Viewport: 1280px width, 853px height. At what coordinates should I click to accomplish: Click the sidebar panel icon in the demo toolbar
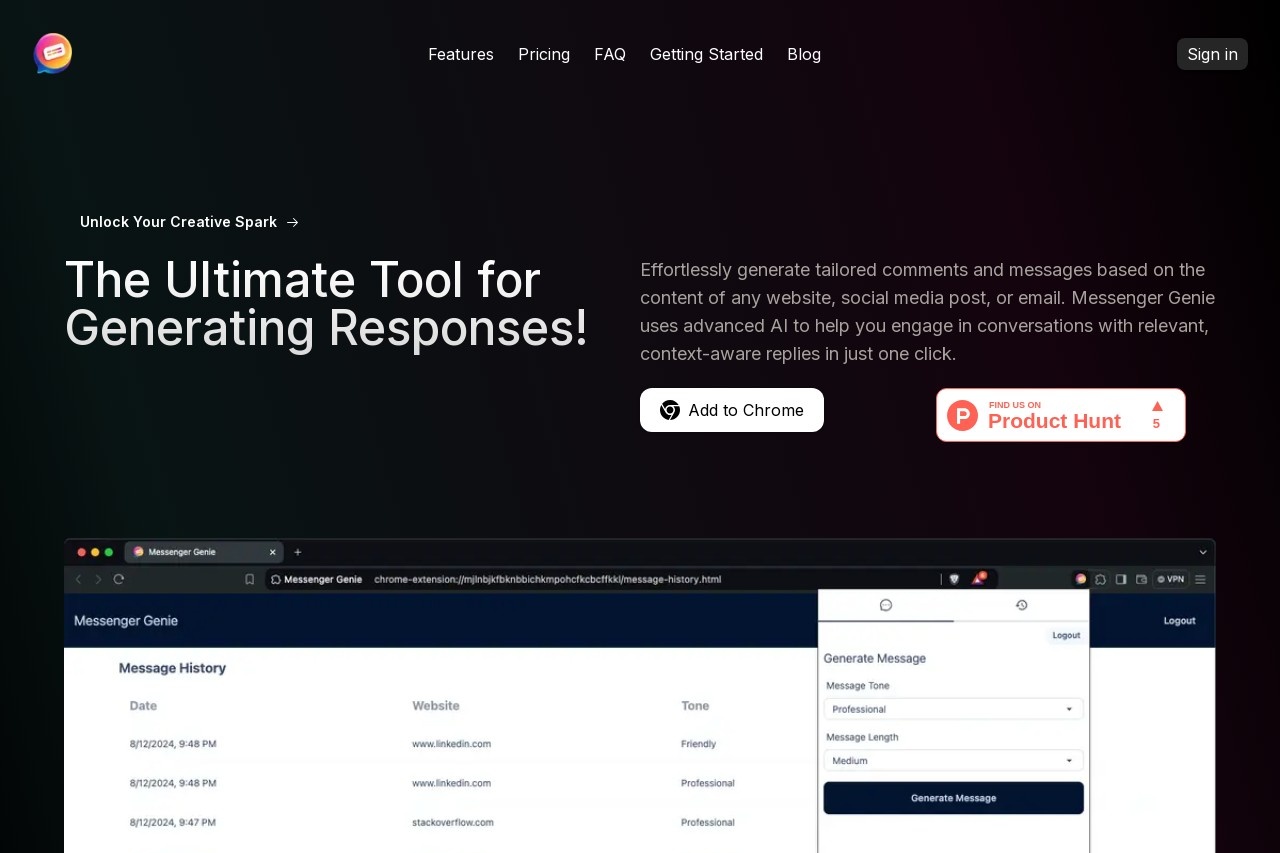click(x=1121, y=579)
